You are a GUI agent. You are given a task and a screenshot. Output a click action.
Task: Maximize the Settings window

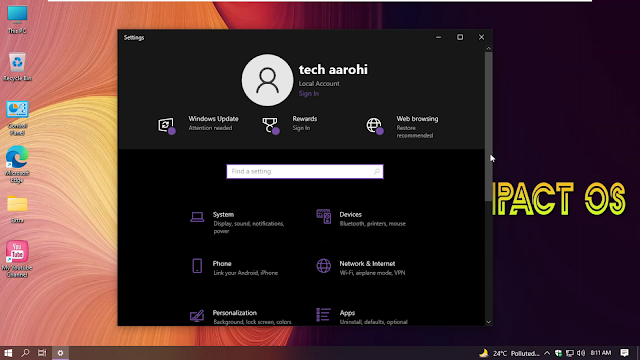tap(460, 37)
